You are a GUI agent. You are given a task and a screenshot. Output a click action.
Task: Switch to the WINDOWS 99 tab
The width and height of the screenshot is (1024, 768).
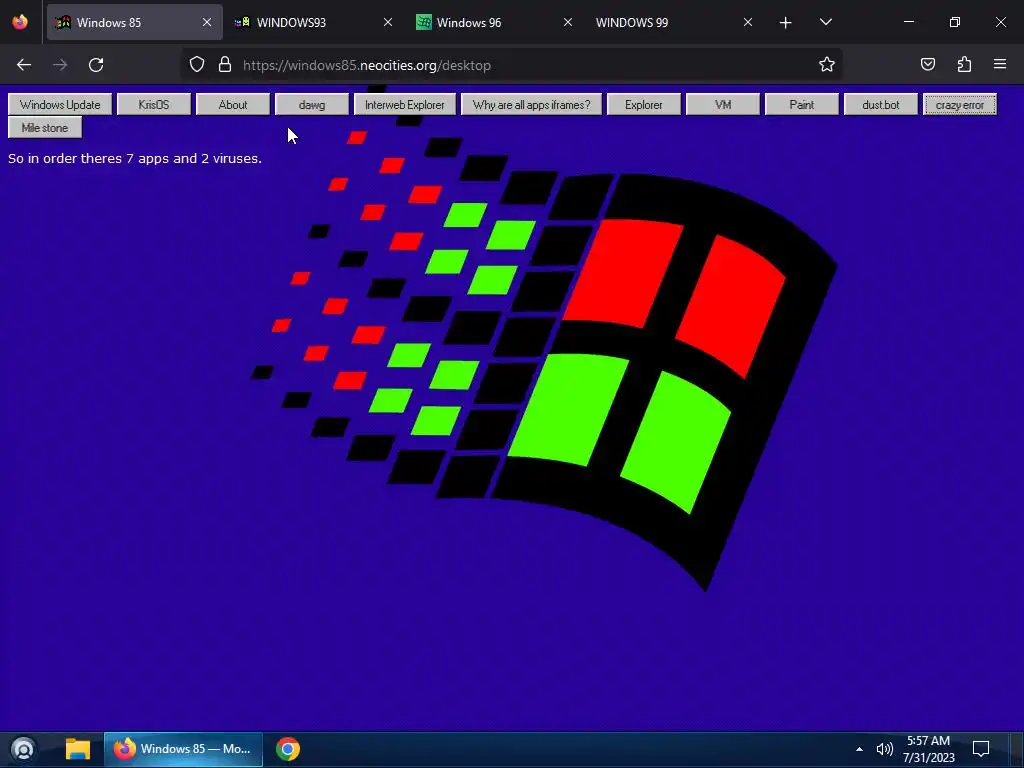675,22
